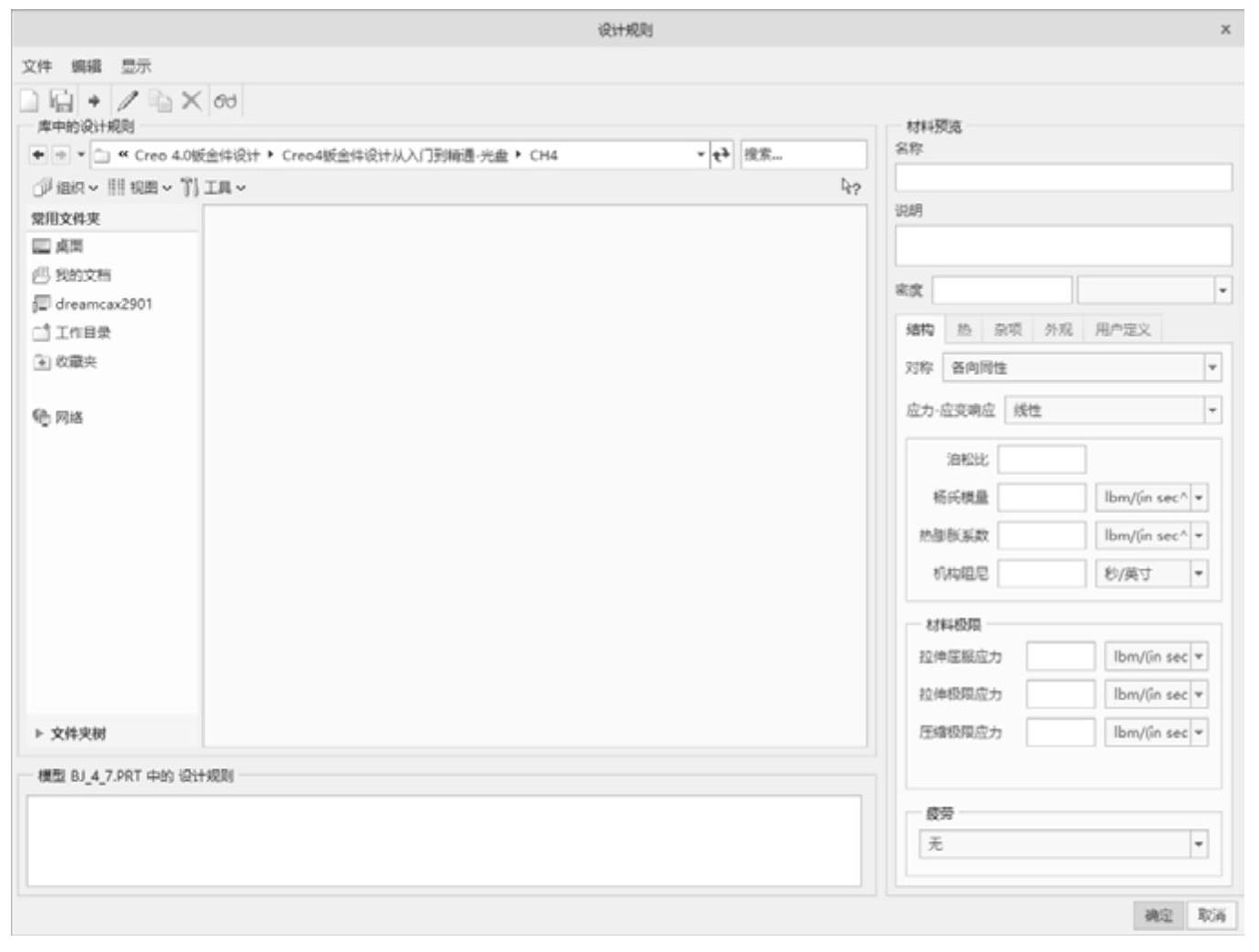Switch to the 热 tab
Screen dimensions: 1259x952
tap(964, 329)
